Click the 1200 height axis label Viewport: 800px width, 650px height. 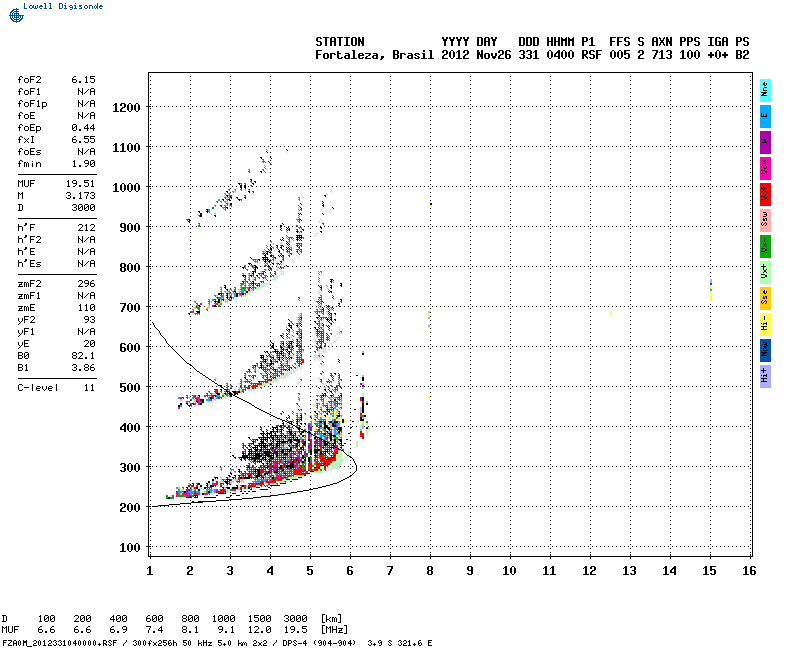tap(126, 108)
